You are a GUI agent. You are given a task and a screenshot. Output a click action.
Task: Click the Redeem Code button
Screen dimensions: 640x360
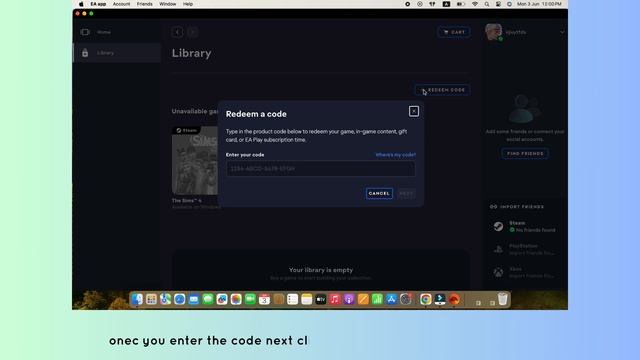point(442,90)
